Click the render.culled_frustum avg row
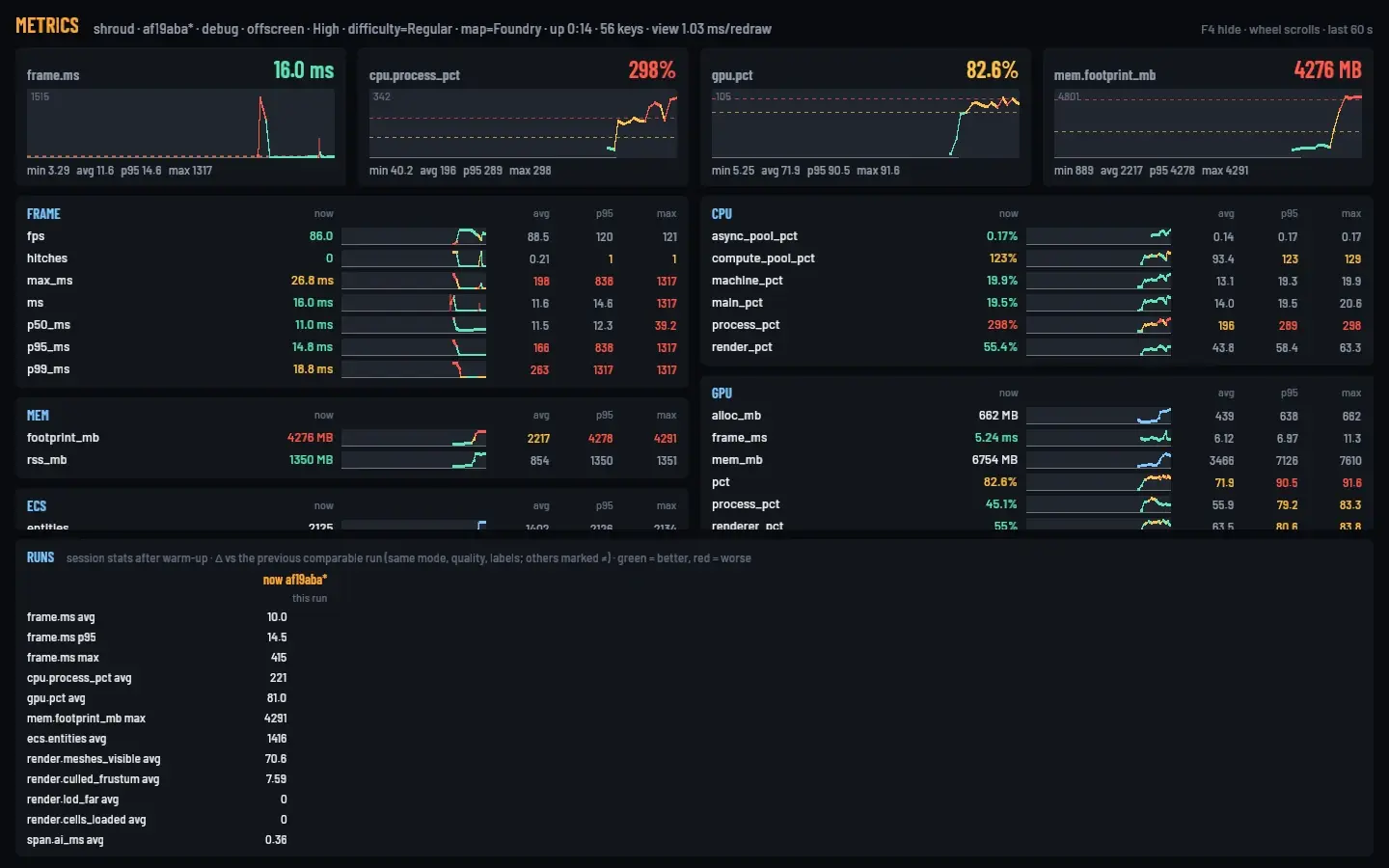1389x868 pixels. tap(157, 779)
